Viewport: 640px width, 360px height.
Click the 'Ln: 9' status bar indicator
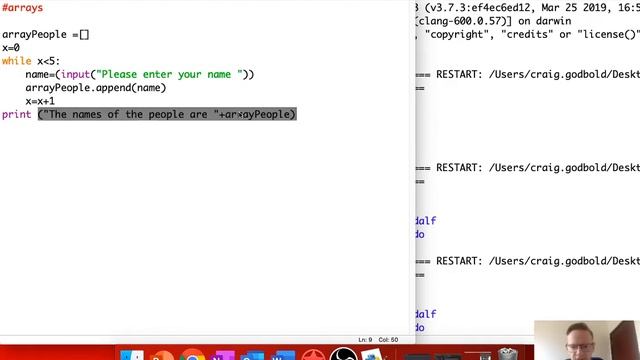coord(365,340)
